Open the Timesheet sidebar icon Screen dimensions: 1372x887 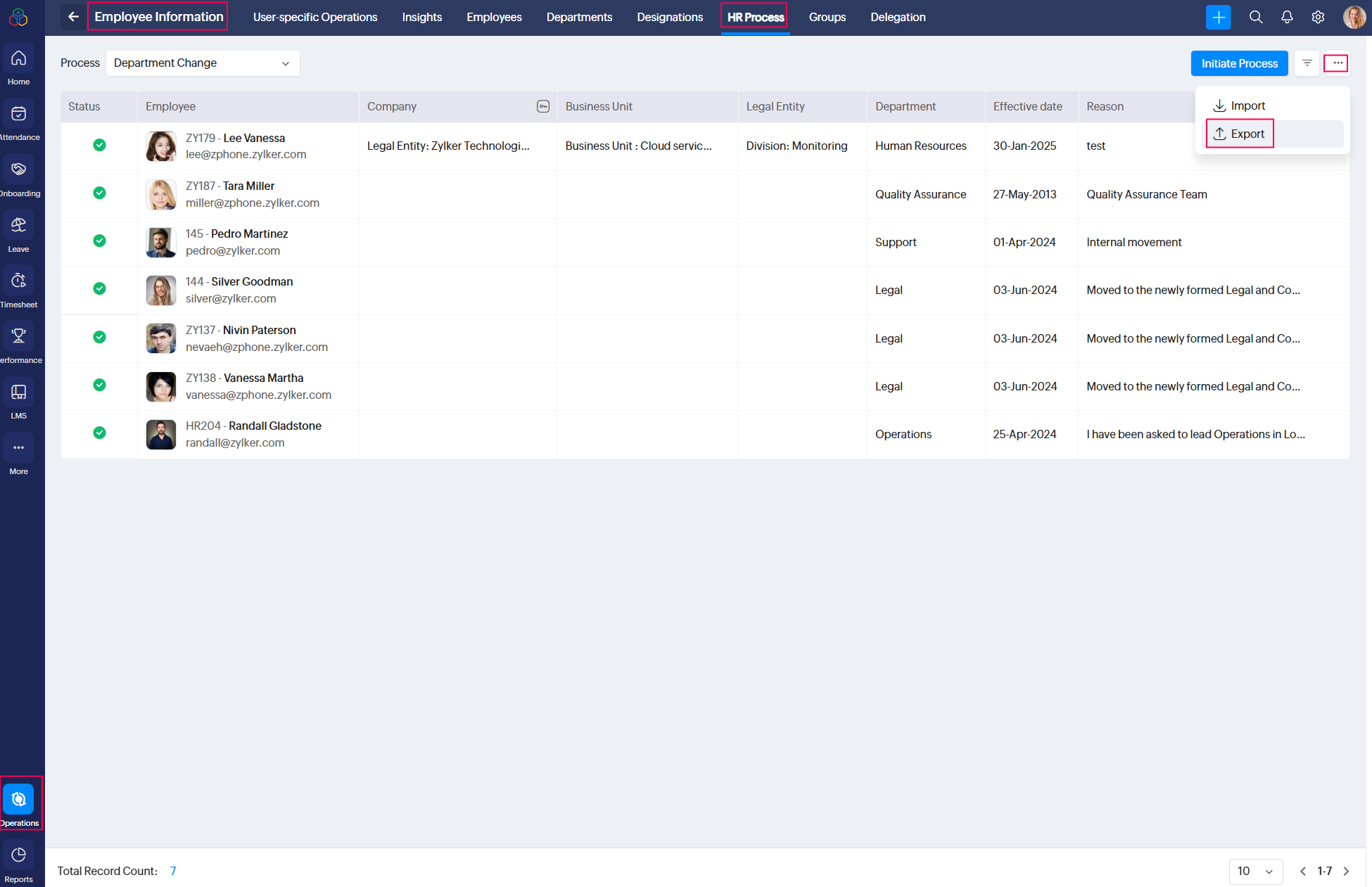[19, 281]
